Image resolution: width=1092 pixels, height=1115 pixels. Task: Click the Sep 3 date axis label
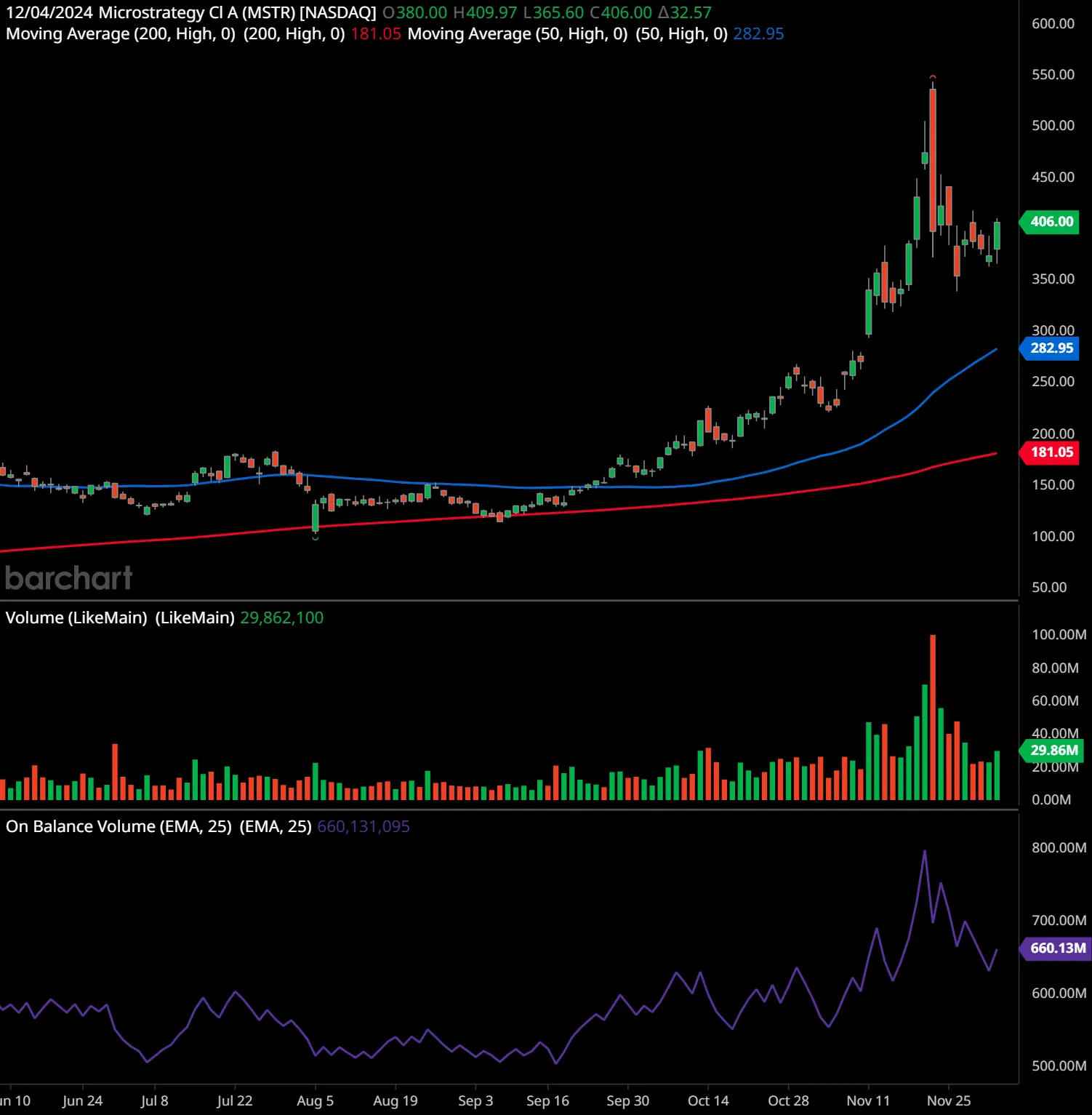tap(475, 1100)
